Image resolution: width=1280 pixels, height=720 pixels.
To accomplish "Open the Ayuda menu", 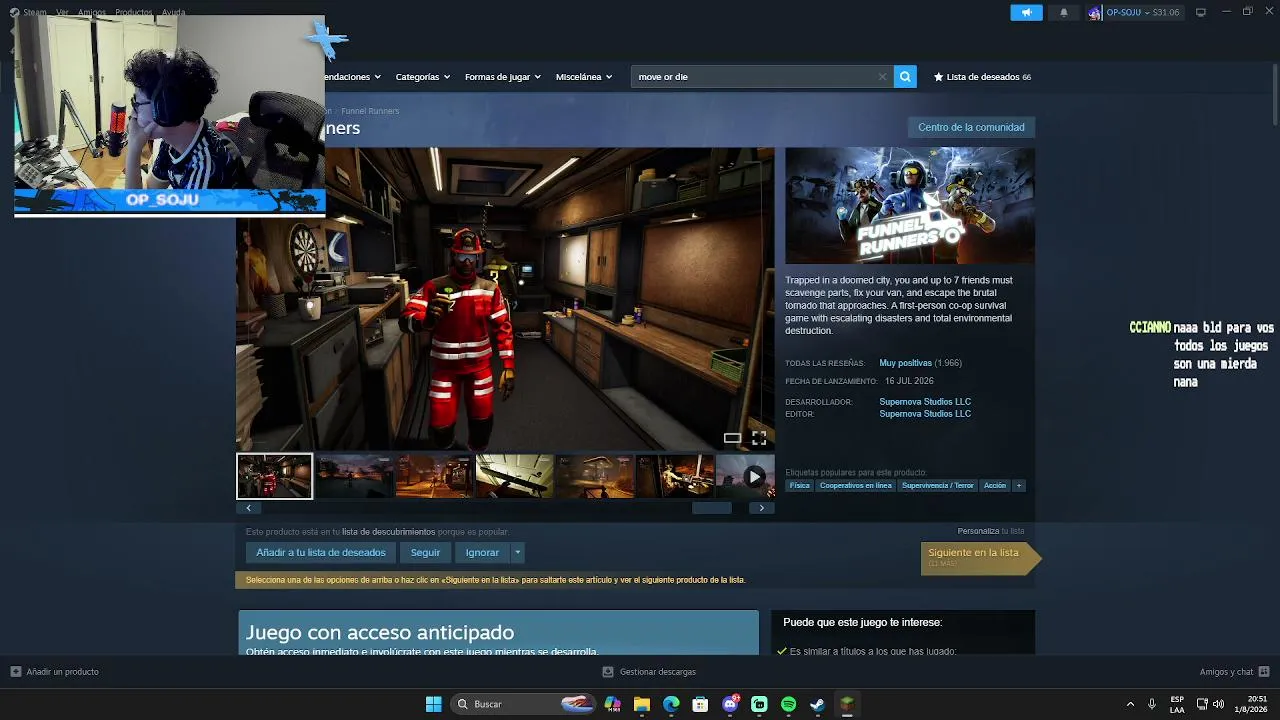I will click(x=173, y=12).
